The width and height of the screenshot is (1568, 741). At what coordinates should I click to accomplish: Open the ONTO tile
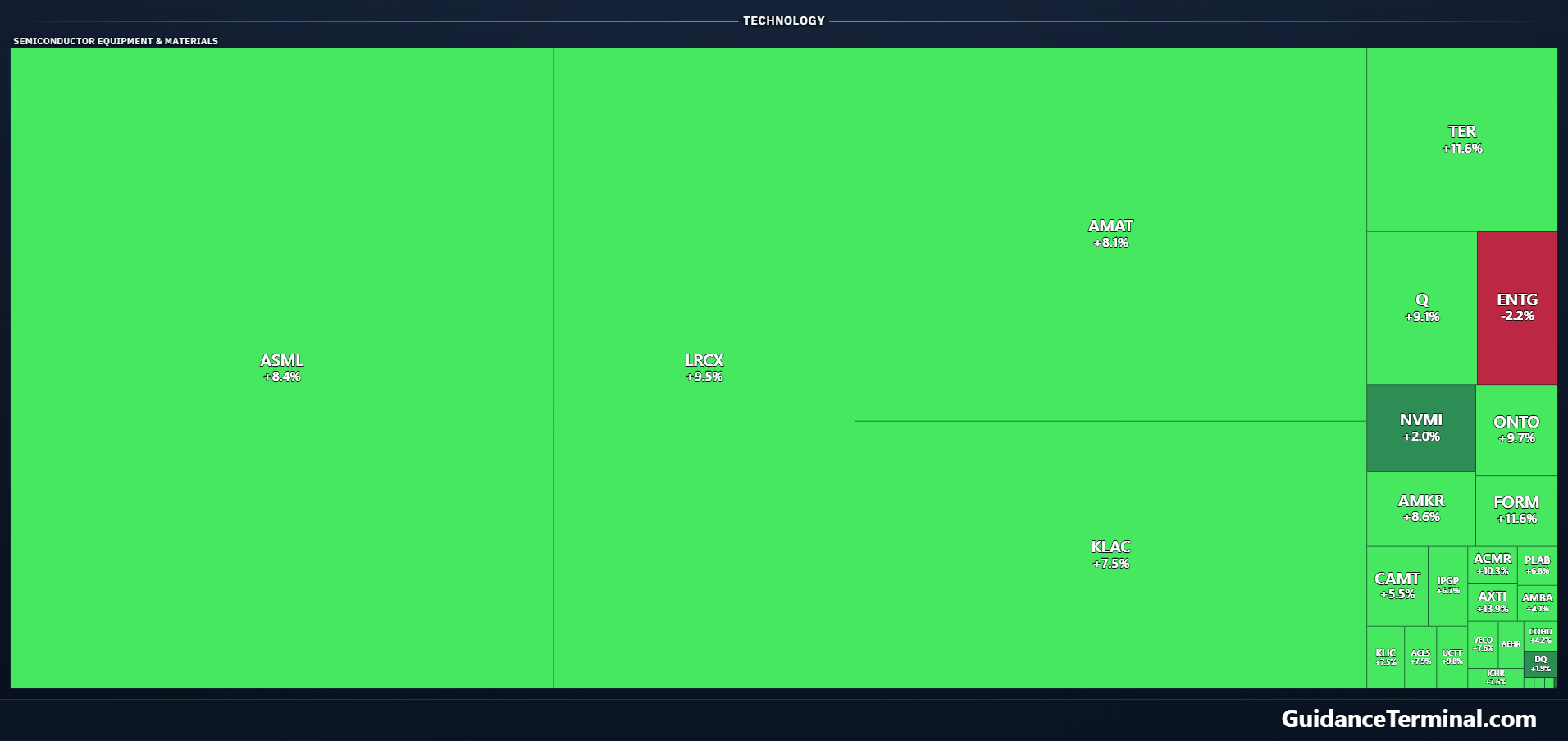1516,430
